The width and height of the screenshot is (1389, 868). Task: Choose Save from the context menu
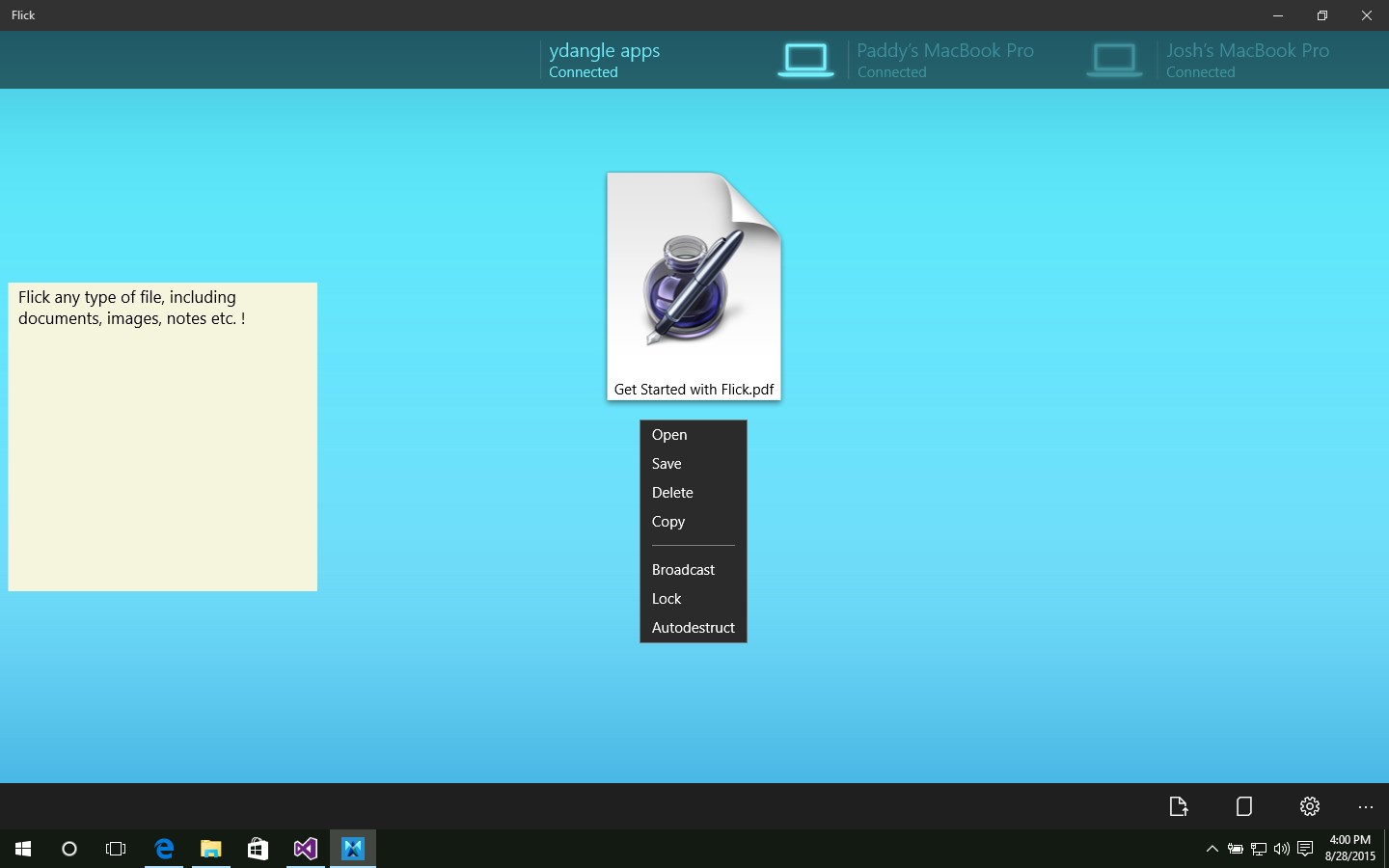point(667,464)
